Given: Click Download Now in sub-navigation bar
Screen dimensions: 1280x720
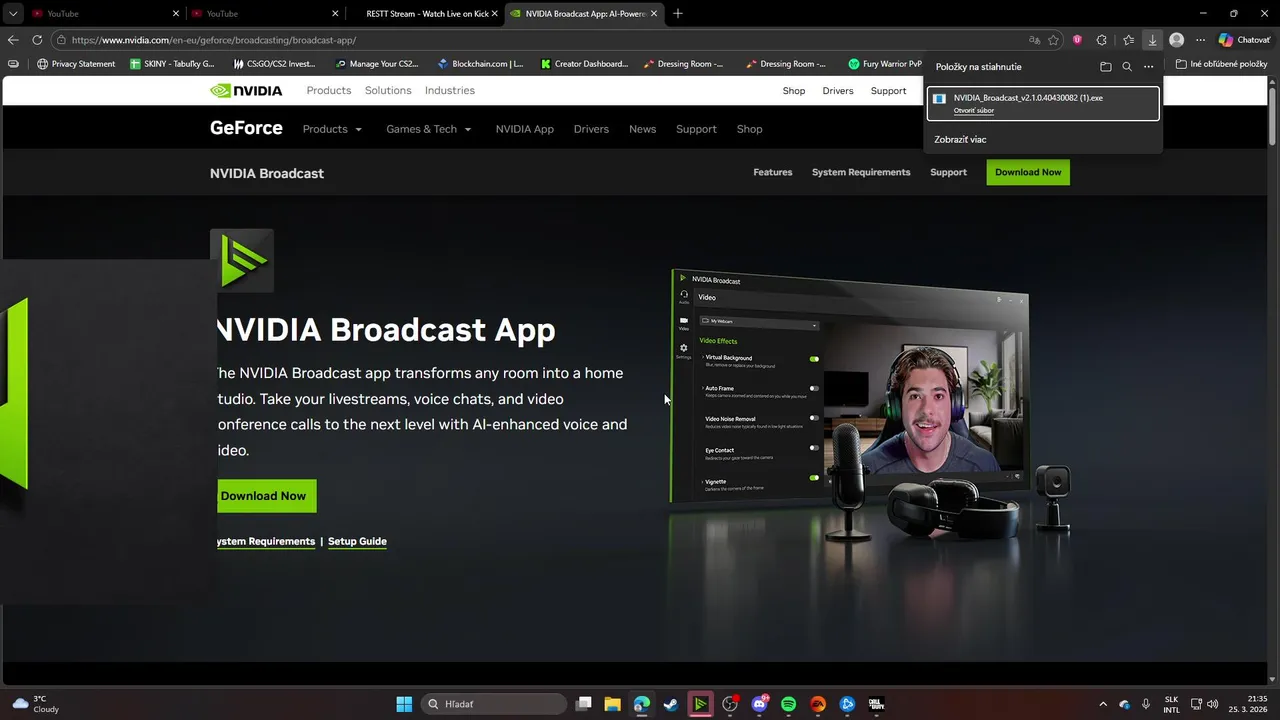Looking at the screenshot, I should (1028, 172).
